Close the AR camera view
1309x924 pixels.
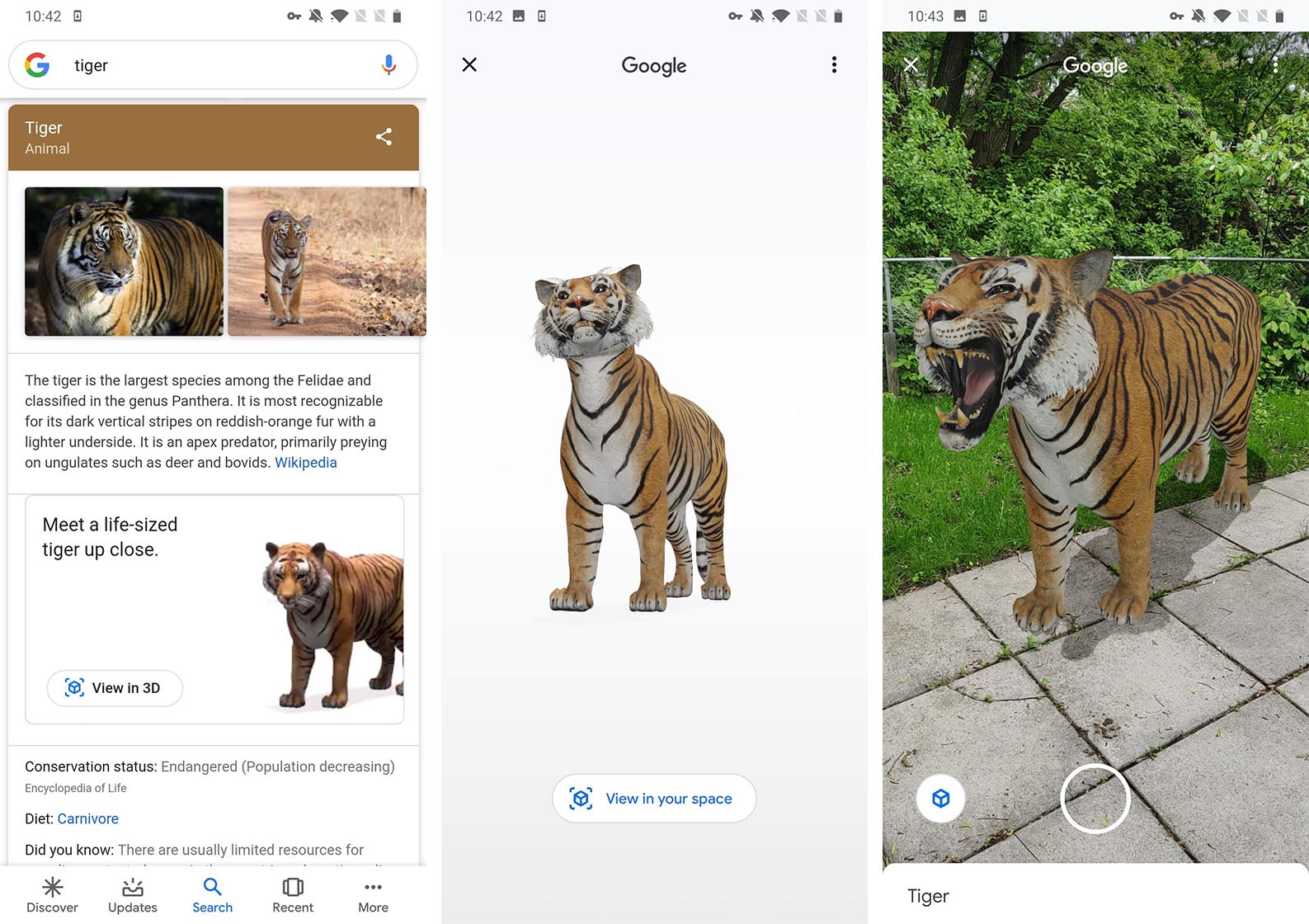coord(911,64)
